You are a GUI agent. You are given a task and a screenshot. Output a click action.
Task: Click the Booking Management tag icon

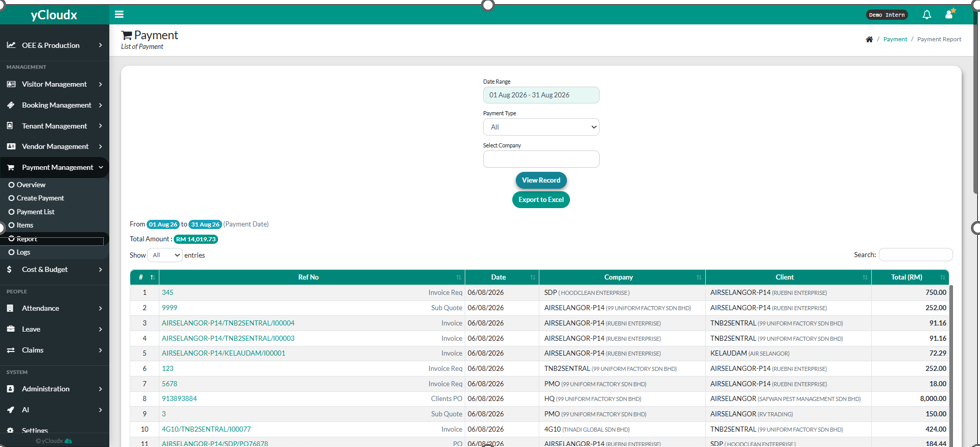(x=11, y=105)
